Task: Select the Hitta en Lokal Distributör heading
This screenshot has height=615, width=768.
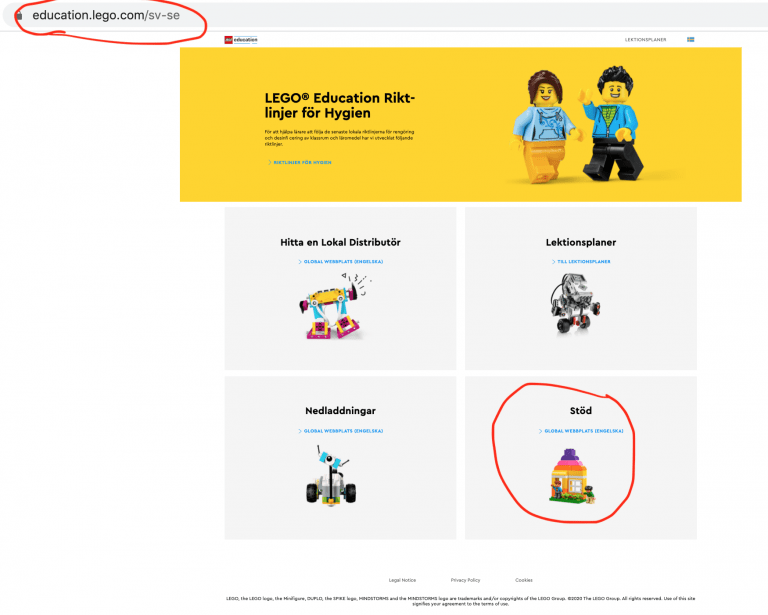Action: point(340,242)
